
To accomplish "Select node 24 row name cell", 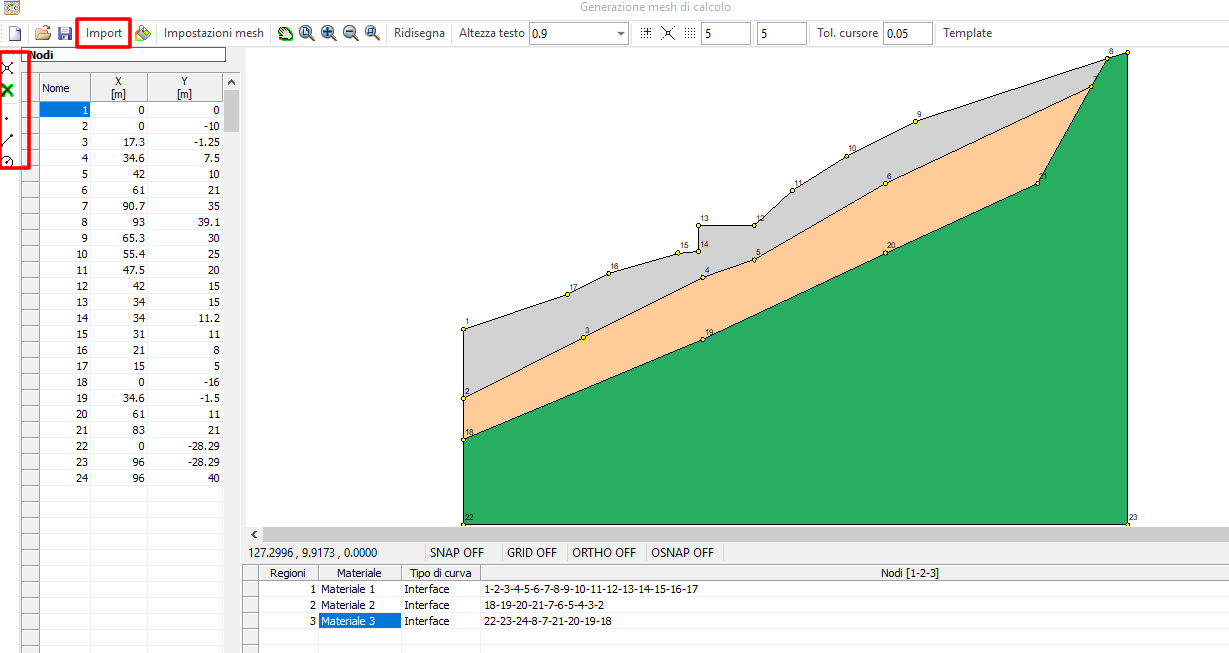I will [64, 478].
